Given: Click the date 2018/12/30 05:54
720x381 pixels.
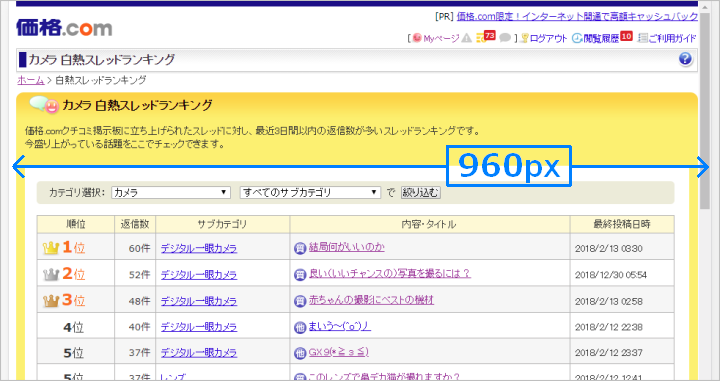Looking at the screenshot, I should [611, 275].
